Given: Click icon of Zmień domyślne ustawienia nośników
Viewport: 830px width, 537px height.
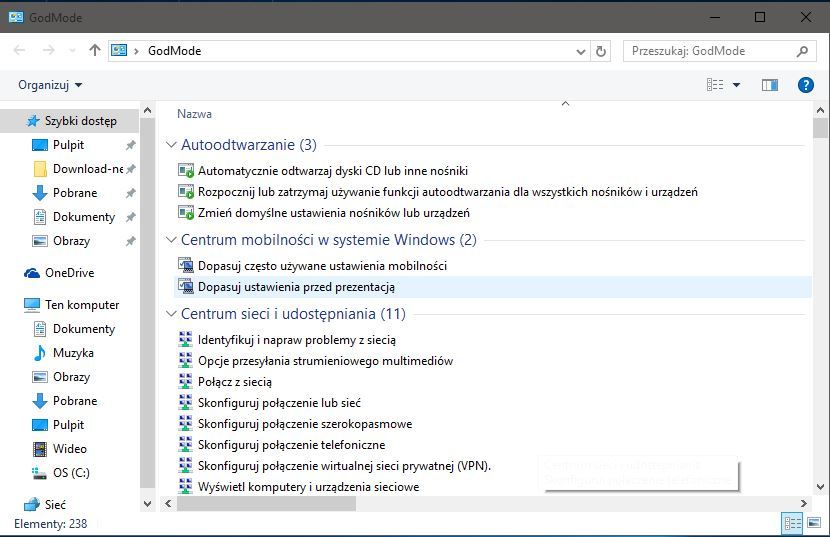Looking at the screenshot, I should (x=186, y=212).
